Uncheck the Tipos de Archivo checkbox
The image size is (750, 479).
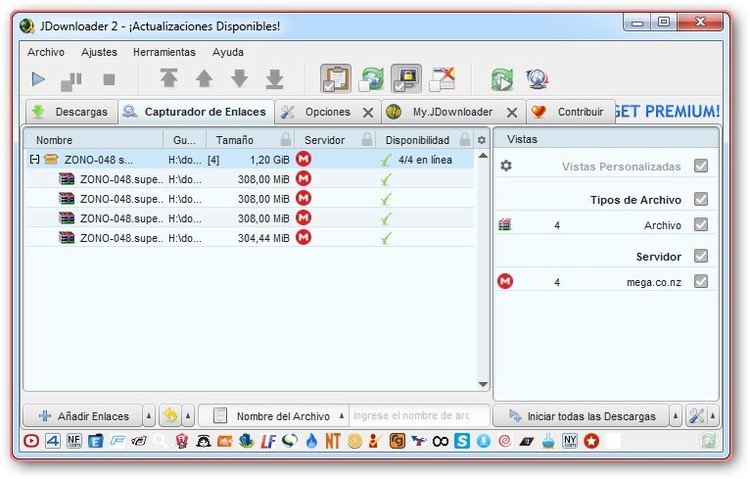tap(701, 199)
